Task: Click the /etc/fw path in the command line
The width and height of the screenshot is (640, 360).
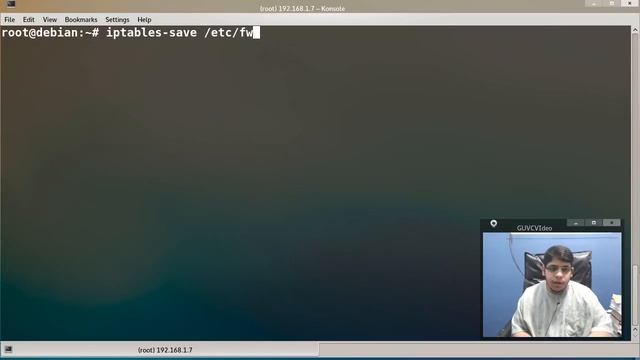Action: 229,33
